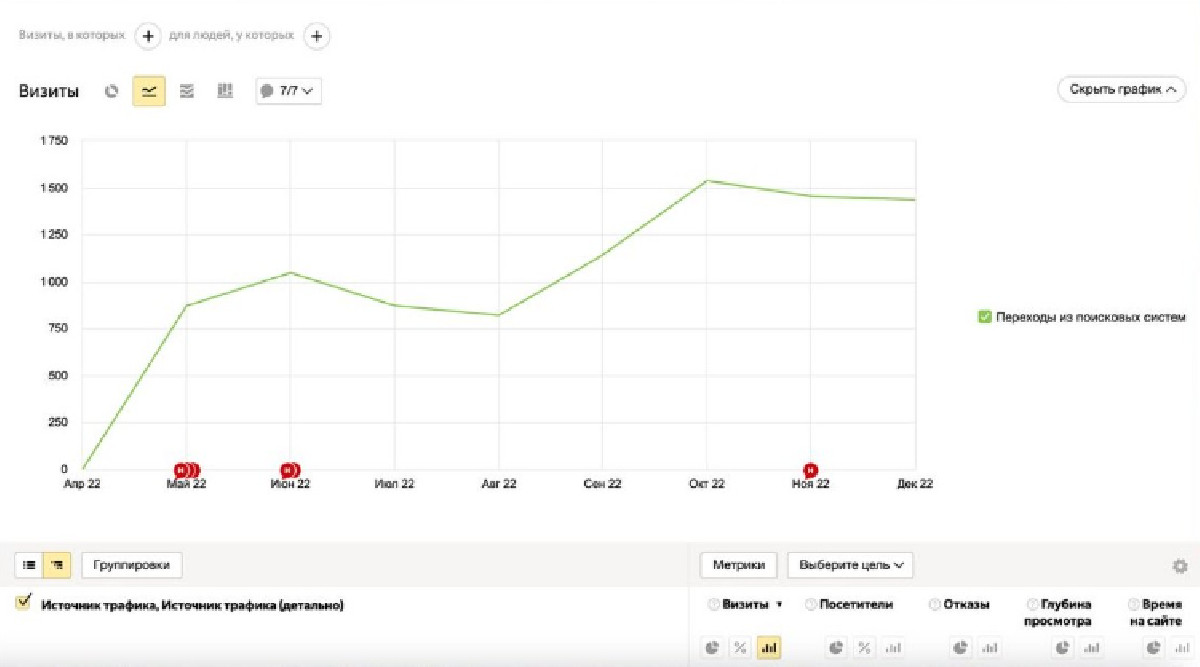Select the line chart view icon
This screenshot has width=1200, height=667.
pos(149,91)
